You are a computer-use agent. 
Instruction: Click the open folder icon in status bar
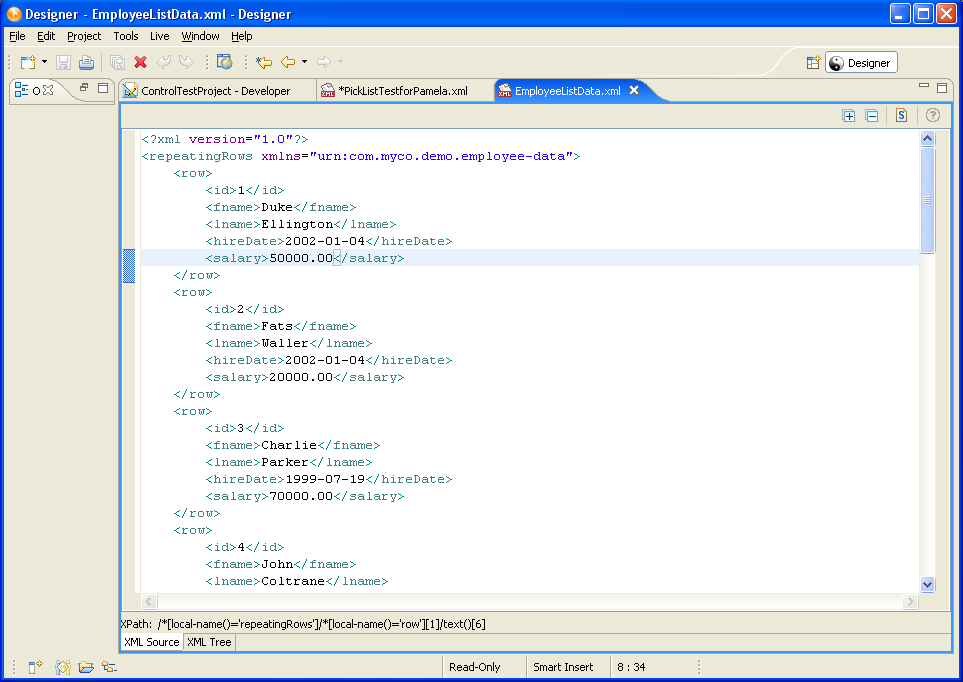coord(86,667)
